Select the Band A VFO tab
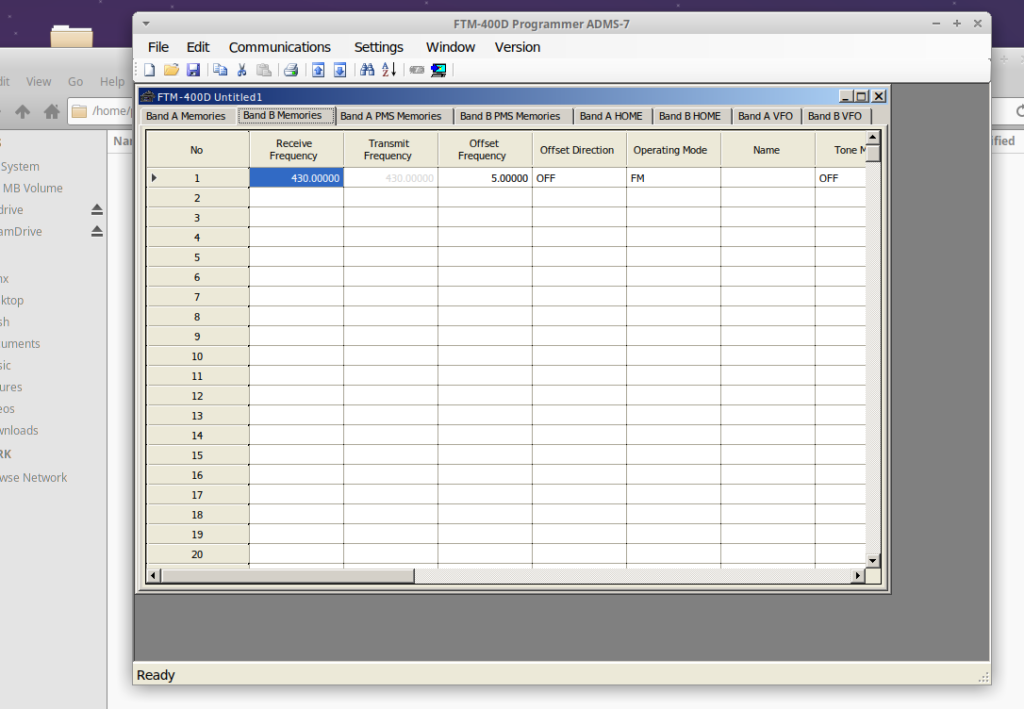Image resolution: width=1024 pixels, height=709 pixels. point(766,116)
